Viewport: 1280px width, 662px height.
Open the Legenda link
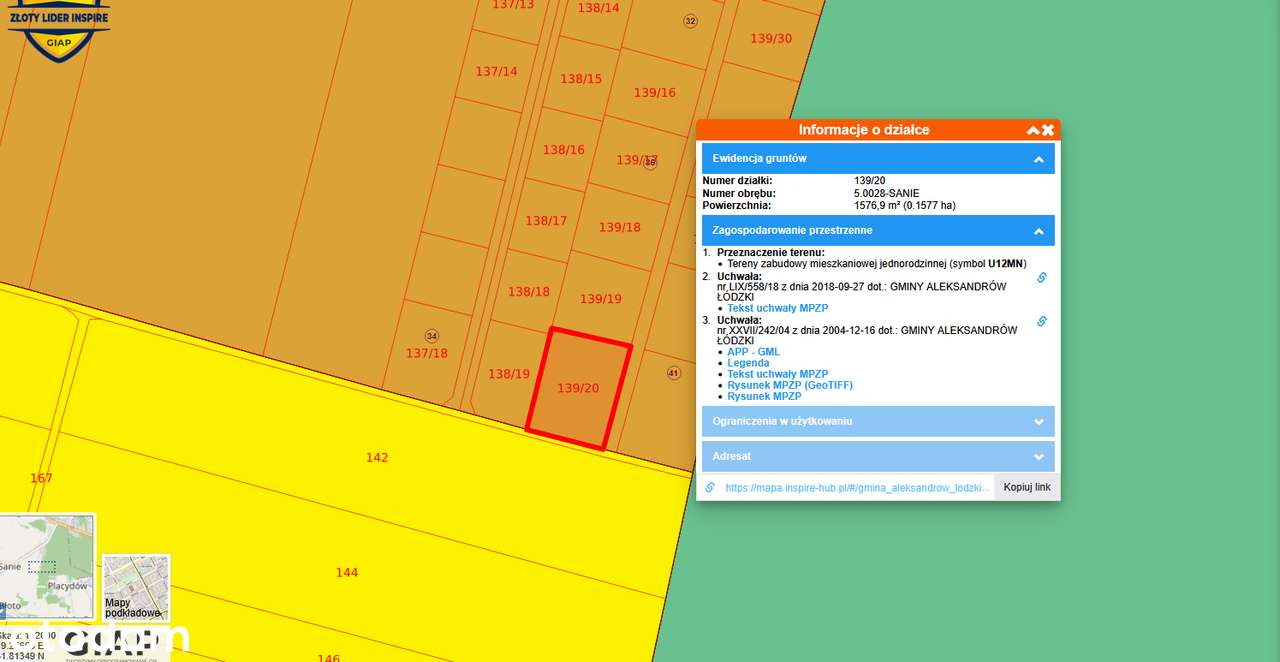coord(748,363)
